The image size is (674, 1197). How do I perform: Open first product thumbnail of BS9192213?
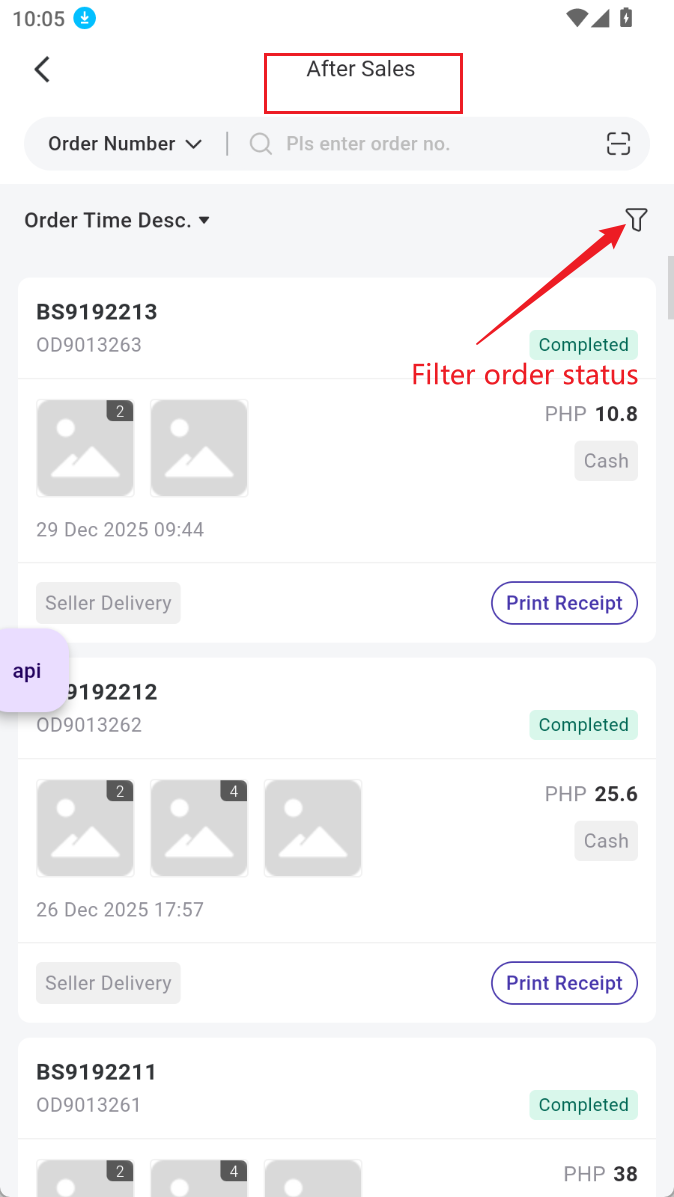(85, 448)
